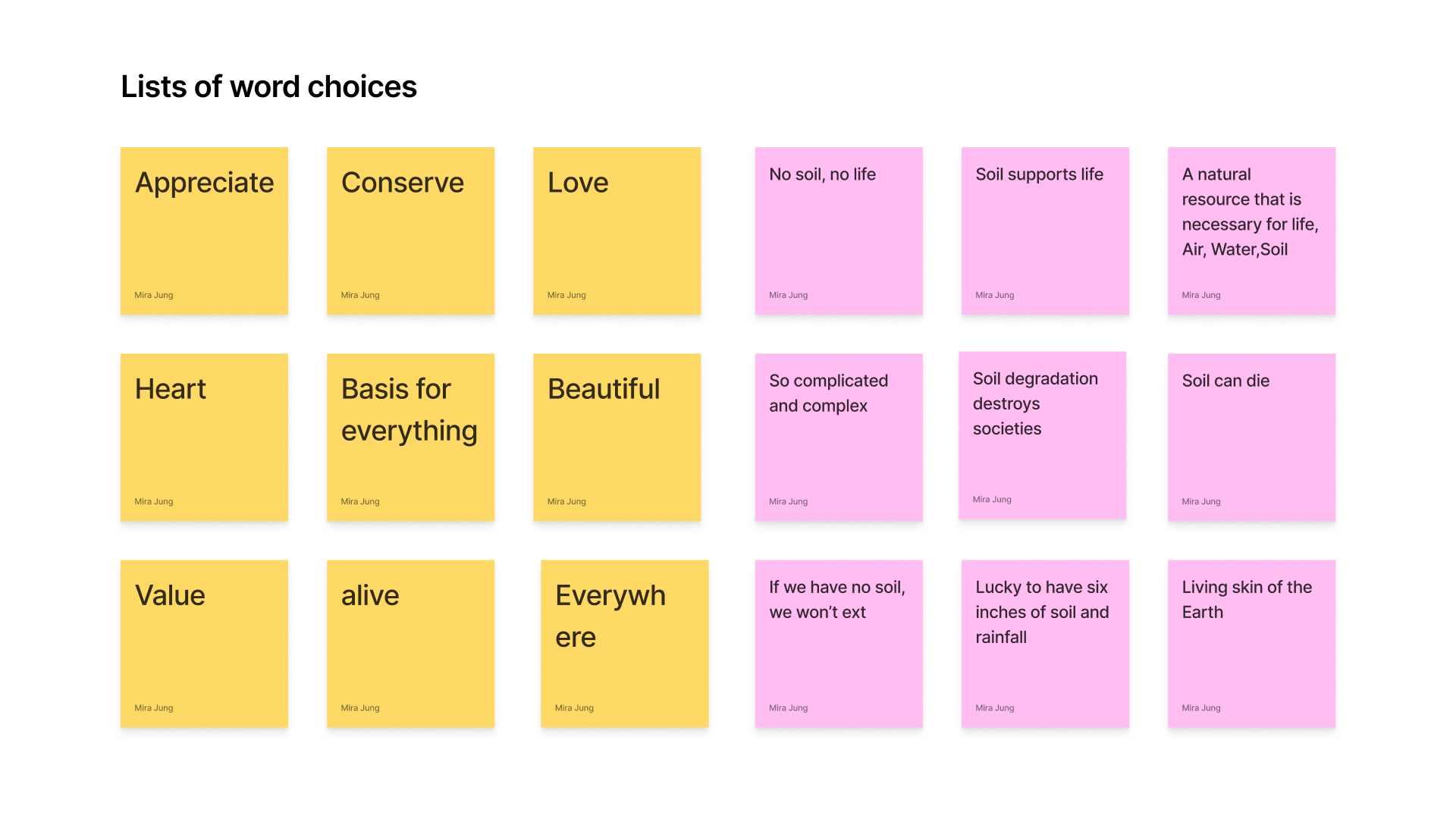This screenshot has width=1456, height=819.
Task: Click the Love sticky note
Action: [x=617, y=231]
